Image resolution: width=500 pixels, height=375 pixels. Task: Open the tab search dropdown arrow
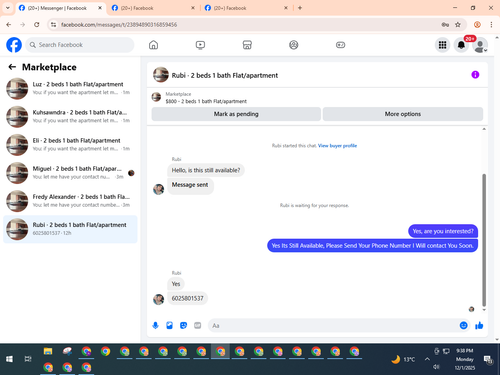pyautogui.click(x=8, y=8)
